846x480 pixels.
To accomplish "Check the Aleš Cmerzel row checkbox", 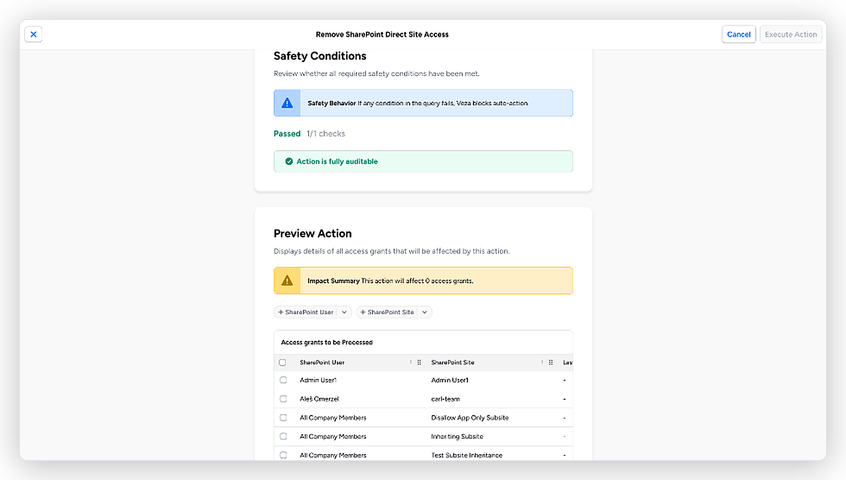I will pos(283,399).
